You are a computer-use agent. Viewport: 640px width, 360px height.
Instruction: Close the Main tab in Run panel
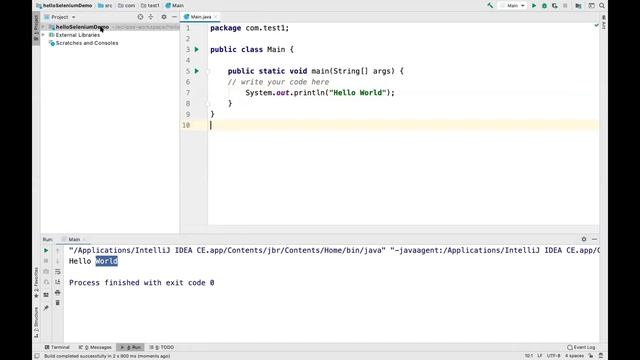(x=84, y=240)
